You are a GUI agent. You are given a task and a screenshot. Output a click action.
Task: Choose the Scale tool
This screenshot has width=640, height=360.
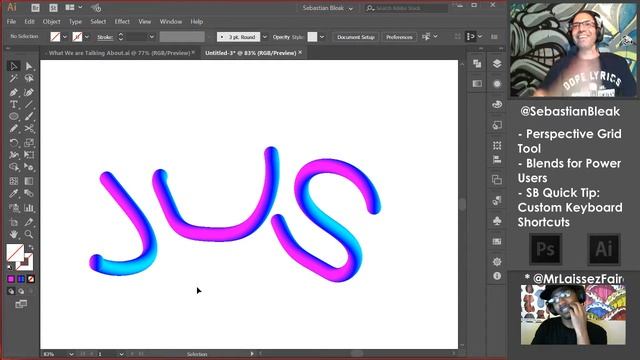coord(29,142)
